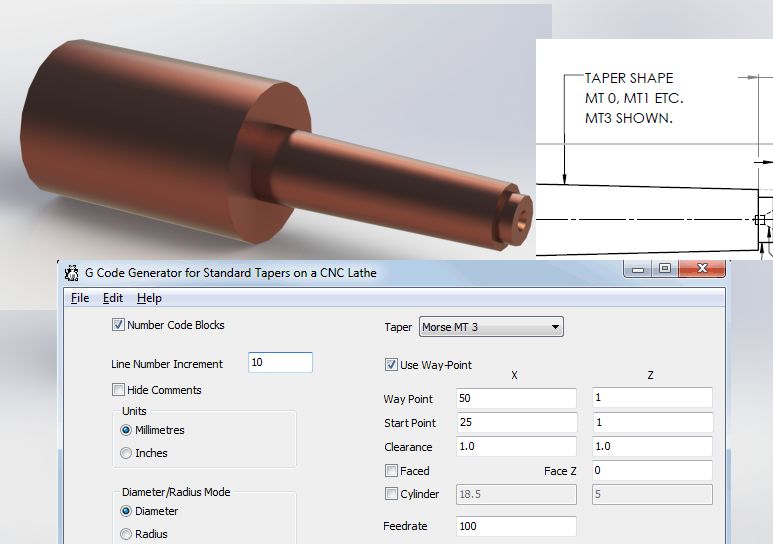Screen dimensions: 773x544
Task: Click the Clearance X field
Action: (516, 446)
